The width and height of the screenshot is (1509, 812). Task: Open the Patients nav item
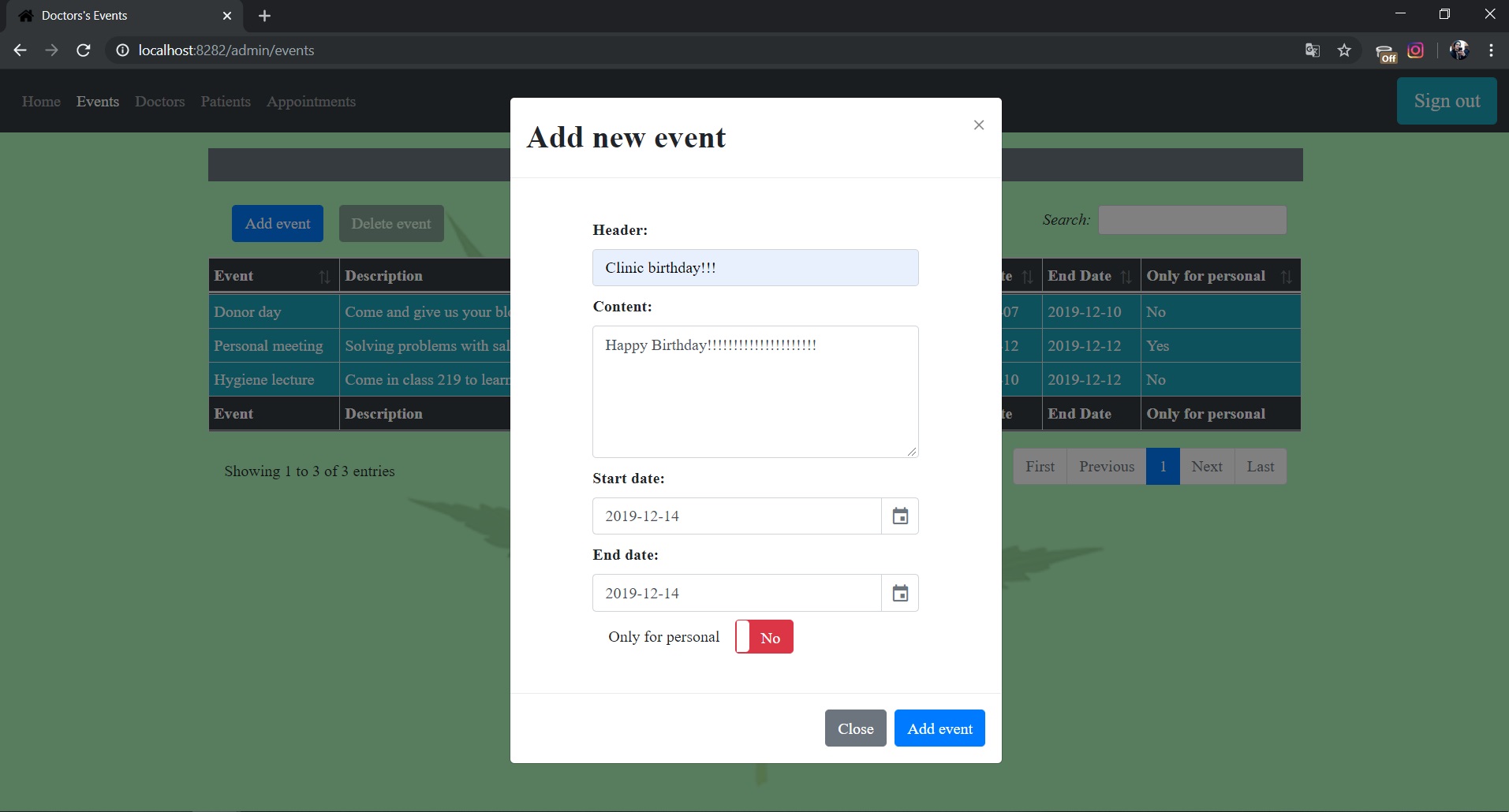point(226,102)
